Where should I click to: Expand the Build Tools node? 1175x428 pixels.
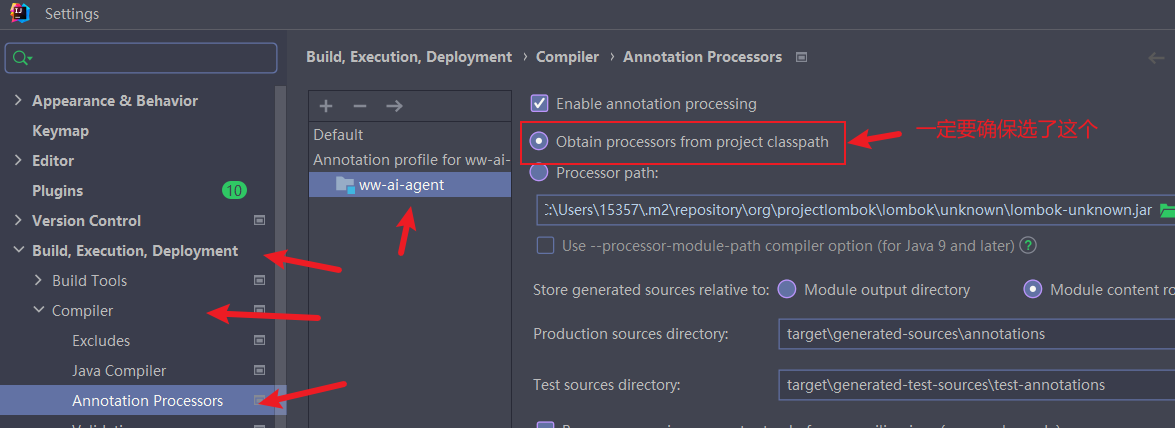click(x=38, y=281)
